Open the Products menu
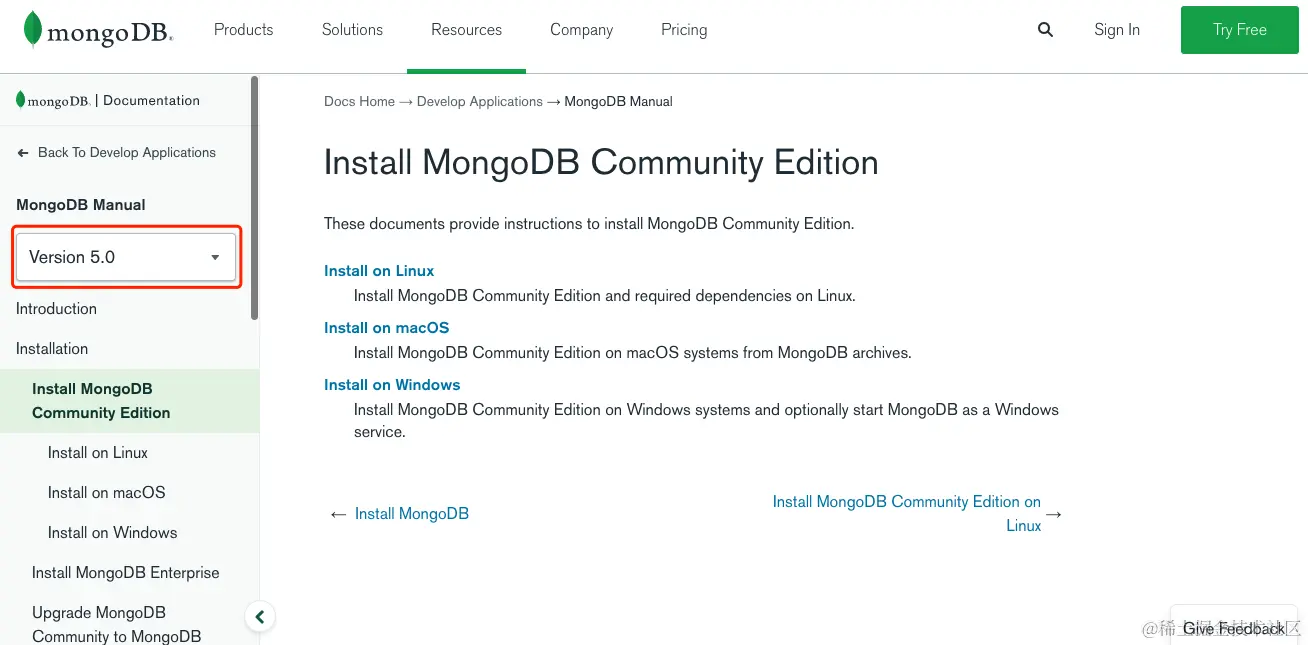 pyautogui.click(x=243, y=30)
